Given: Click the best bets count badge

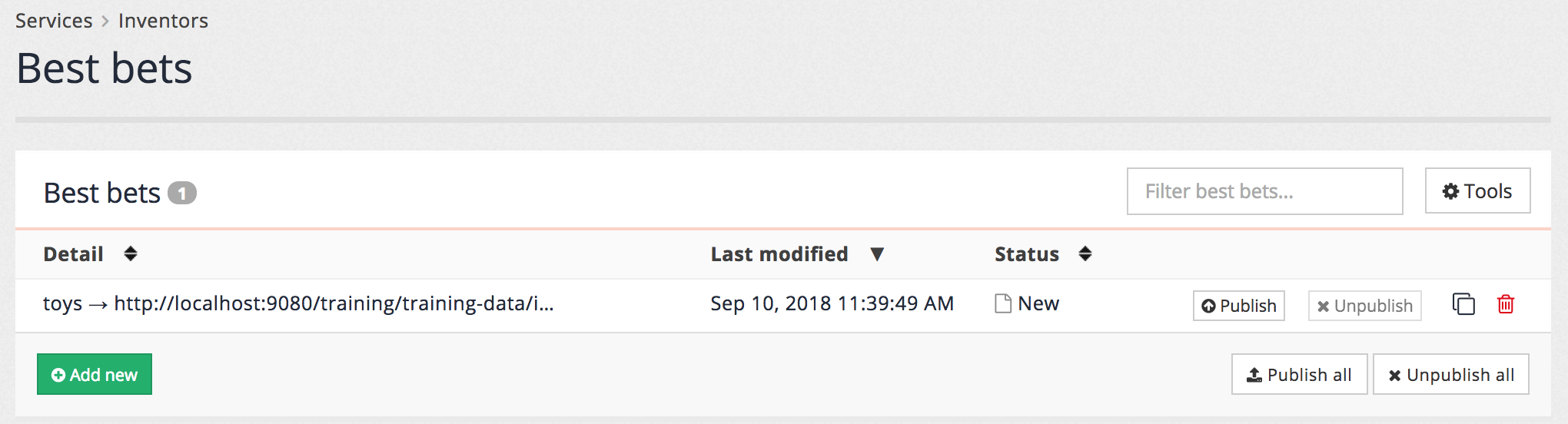Looking at the screenshot, I should click(x=182, y=193).
